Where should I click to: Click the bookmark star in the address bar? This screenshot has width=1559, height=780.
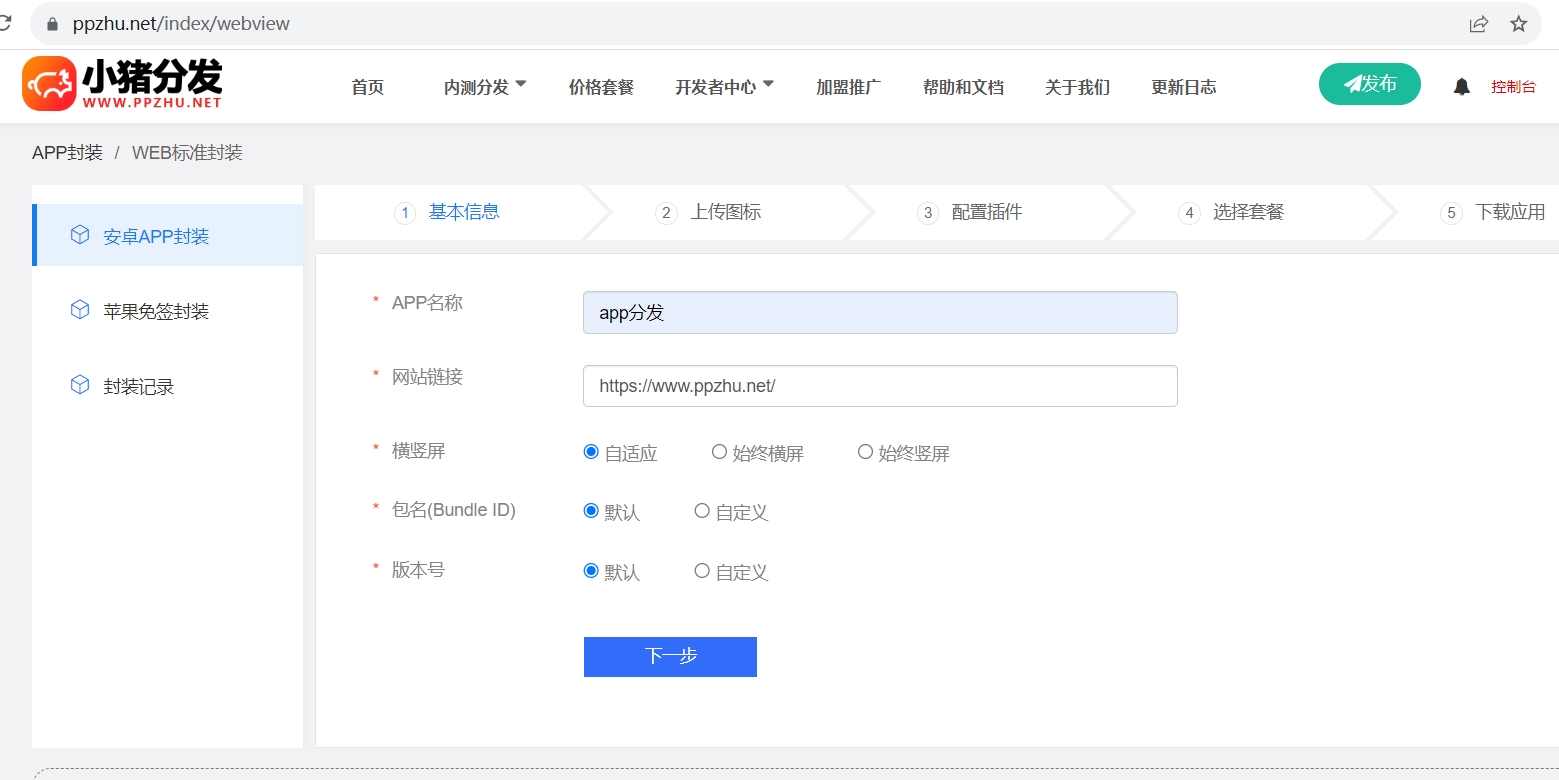(1518, 23)
